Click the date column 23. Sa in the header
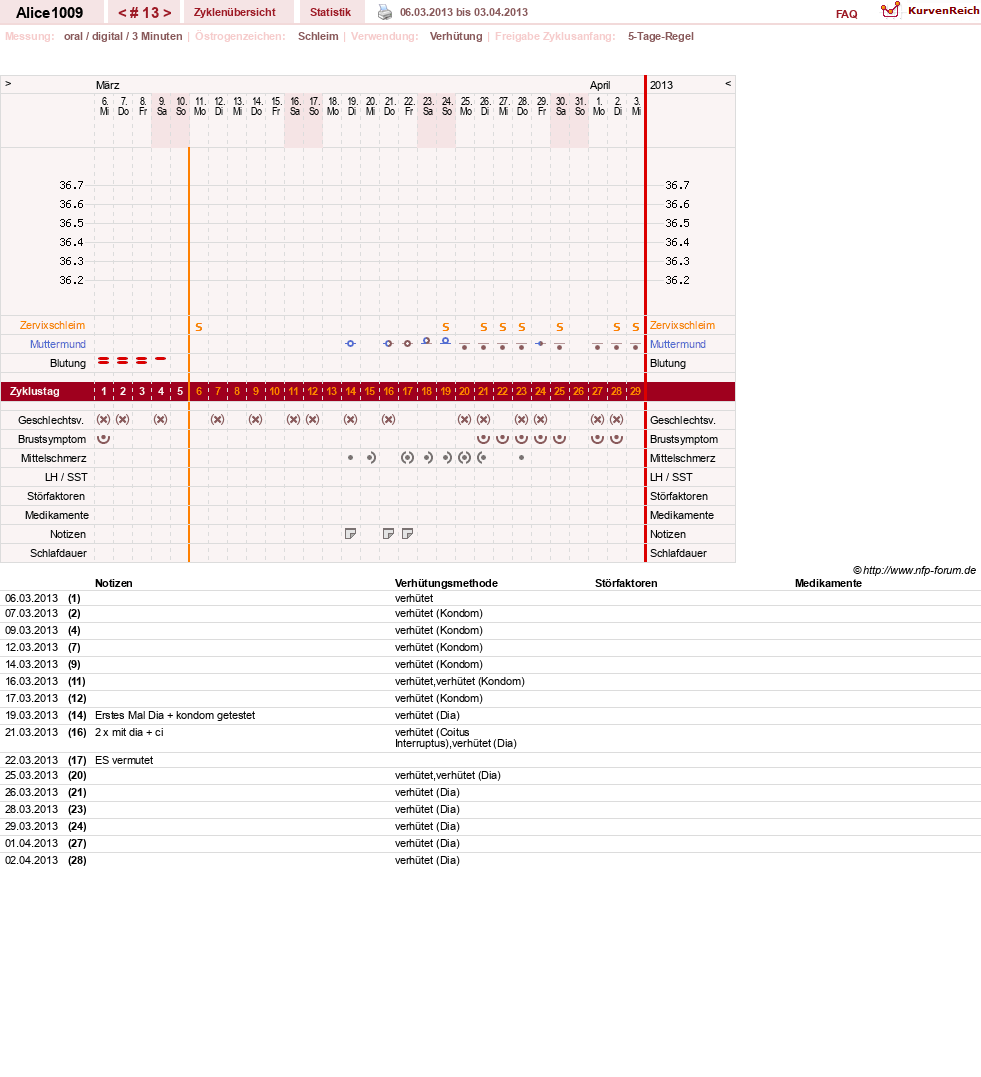981x1077 pixels. 427,106
